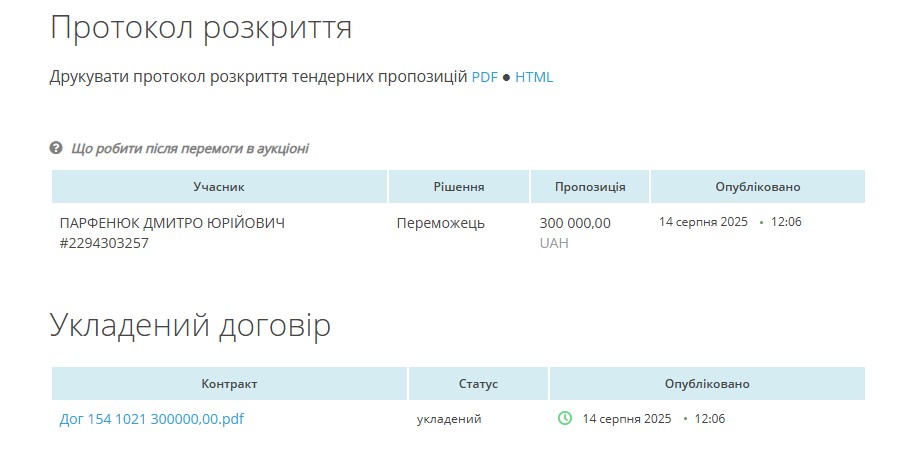Click participant name ПАРФЕНЮК ДМИТРО ЮРІЙОВИЧ

click(x=172, y=223)
